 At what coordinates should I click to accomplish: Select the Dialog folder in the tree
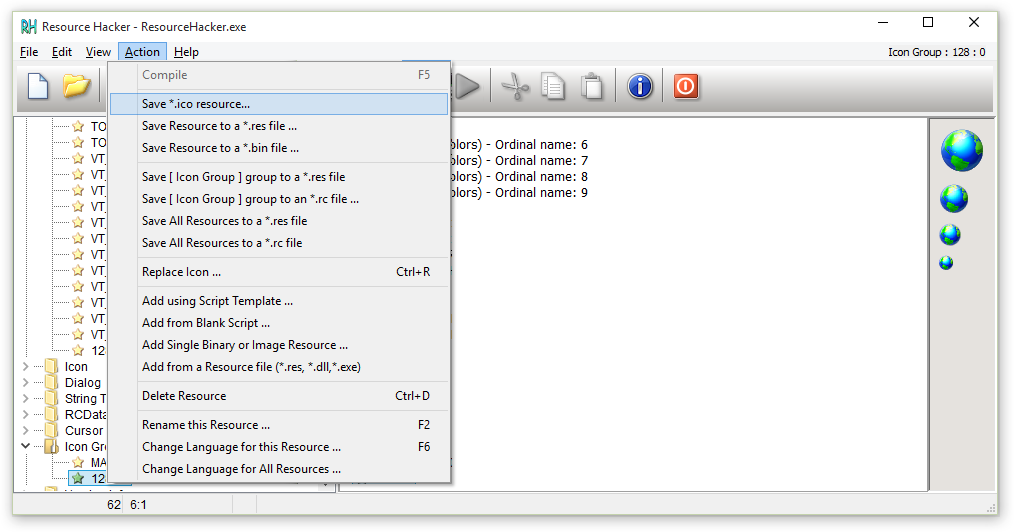[x=83, y=383]
